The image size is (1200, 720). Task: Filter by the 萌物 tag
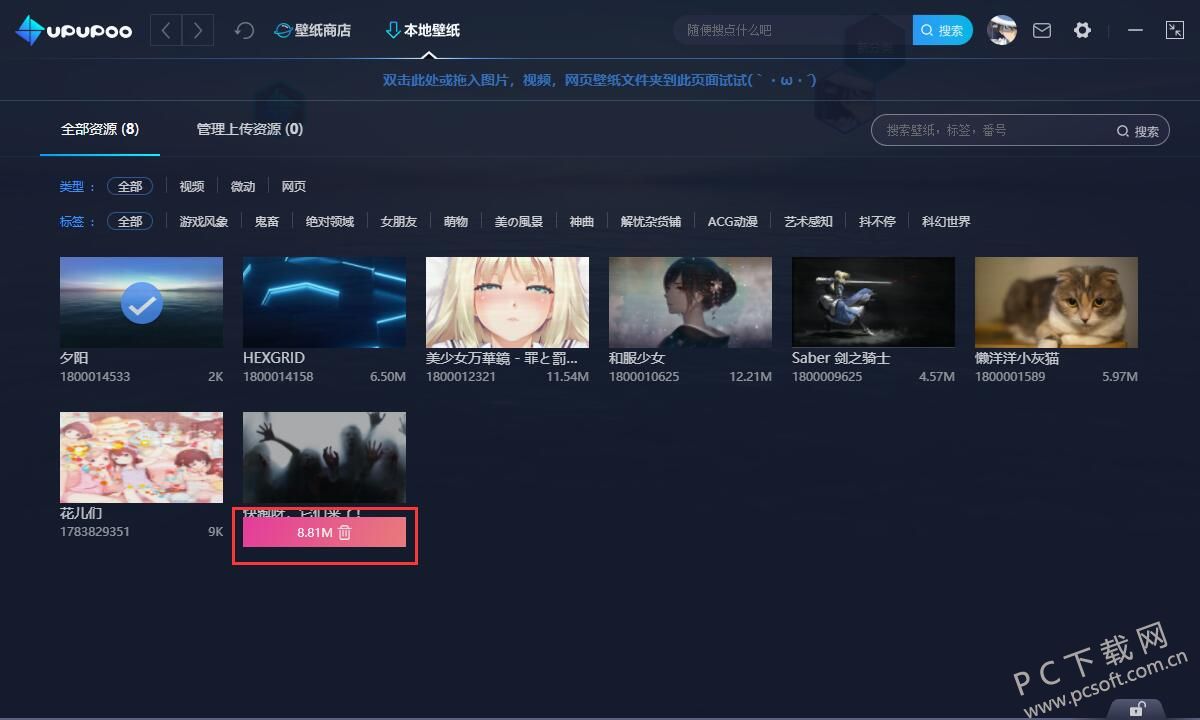(x=456, y=221)
